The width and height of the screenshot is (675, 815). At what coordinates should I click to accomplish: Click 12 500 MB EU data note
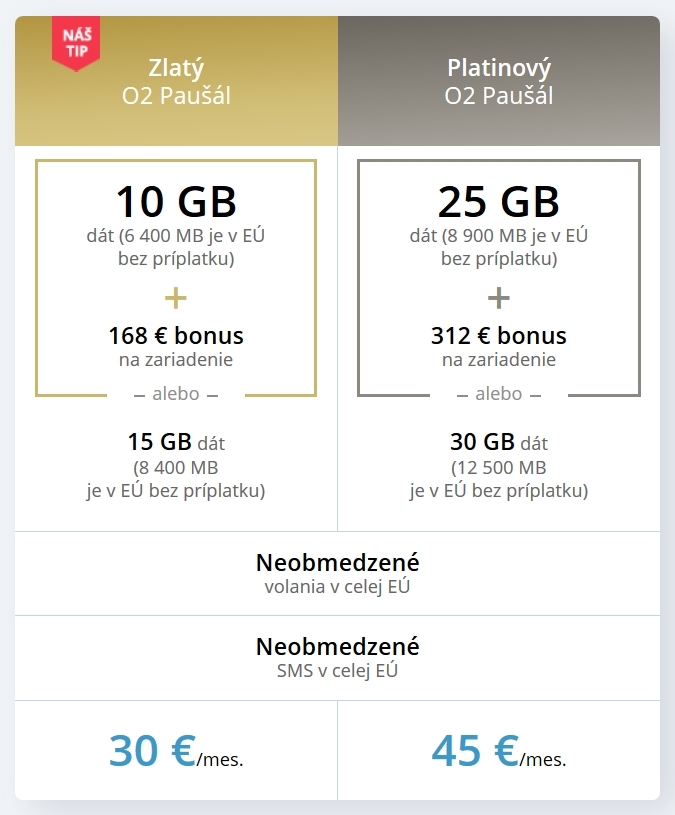(x=499, y=479)
